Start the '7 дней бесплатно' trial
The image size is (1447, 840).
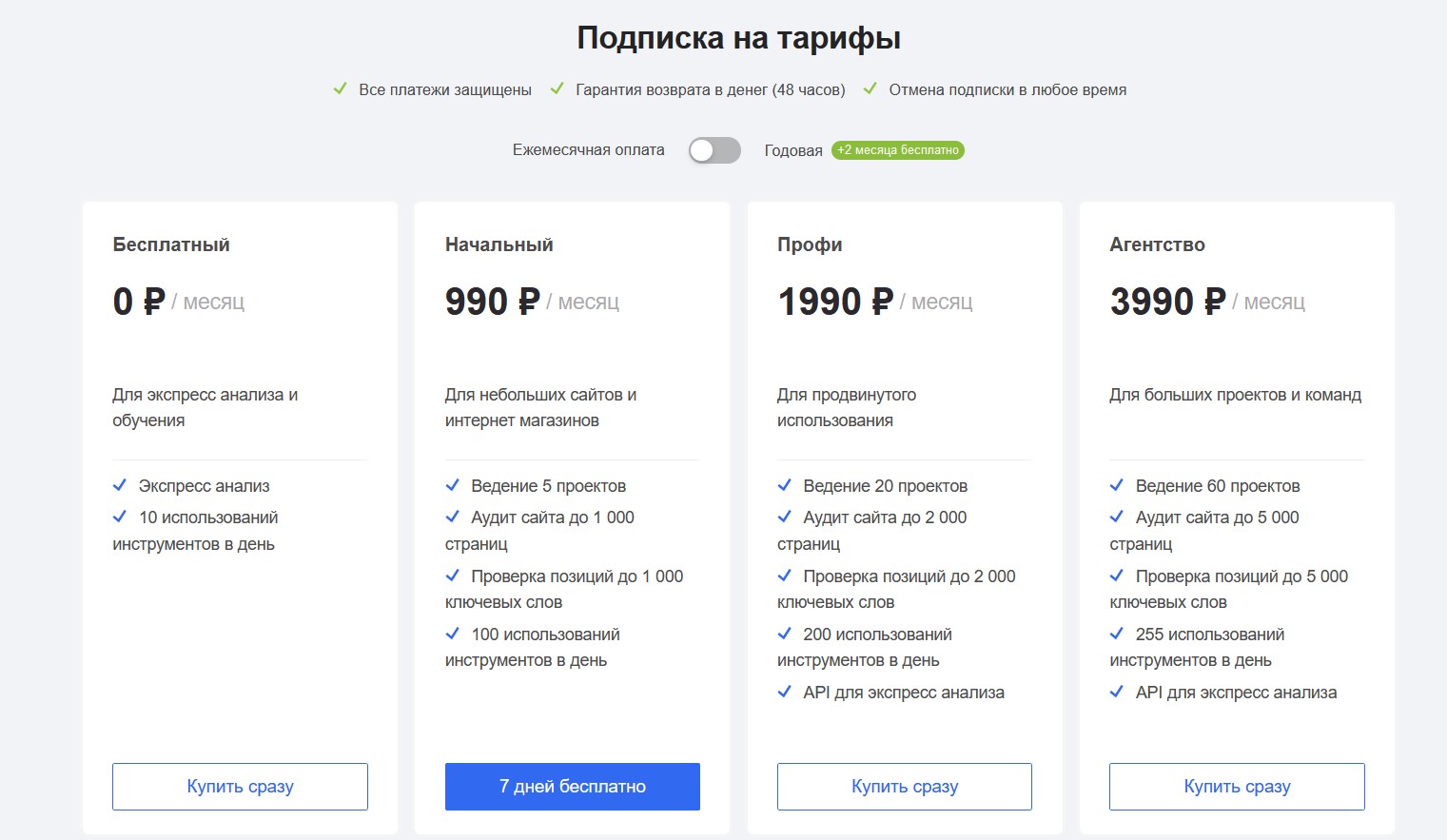(572, 787)
